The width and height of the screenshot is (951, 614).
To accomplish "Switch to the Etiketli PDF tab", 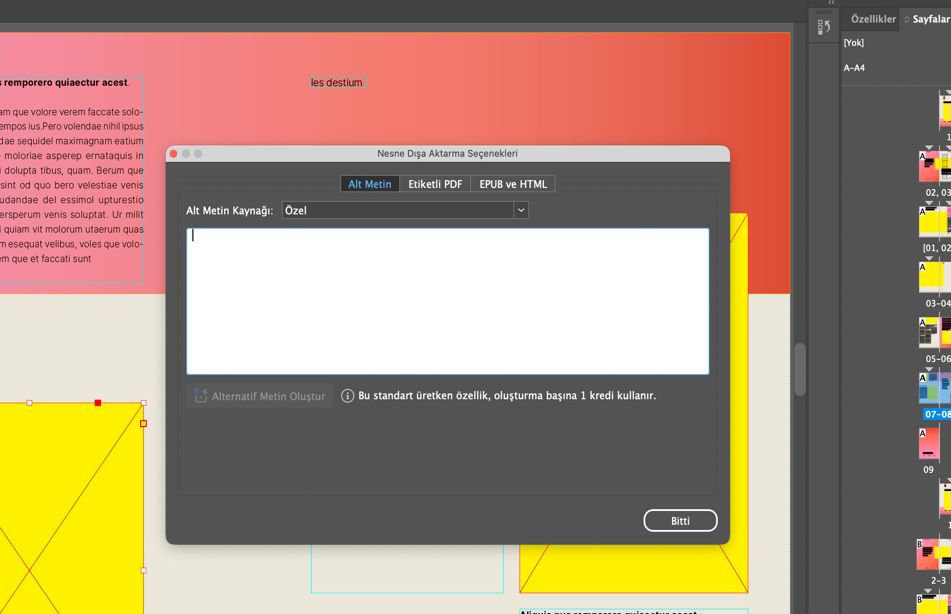I will tap(435, 184).
